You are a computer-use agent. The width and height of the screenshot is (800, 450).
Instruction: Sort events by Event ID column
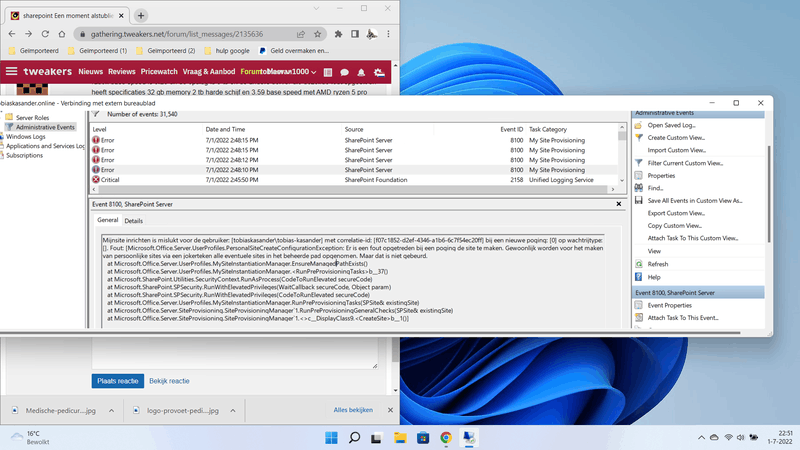pos(511,130)
